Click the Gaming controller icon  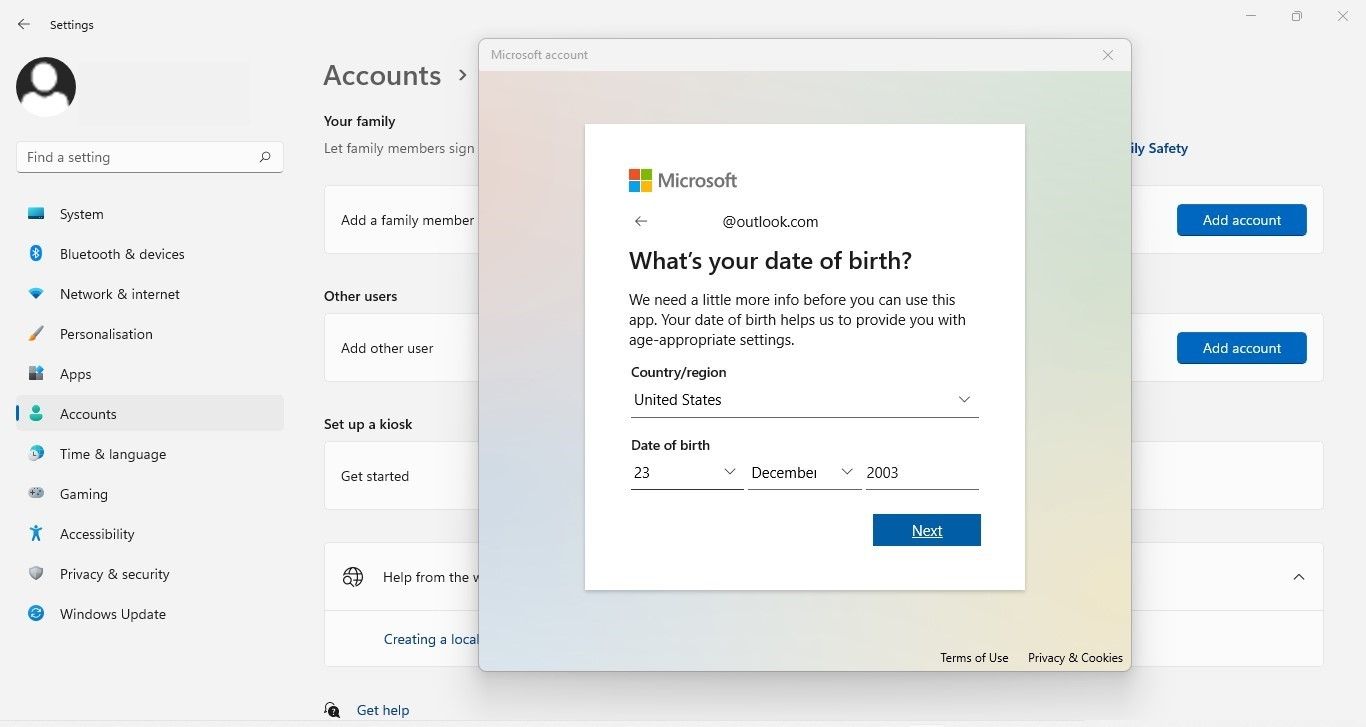[36, 494]
